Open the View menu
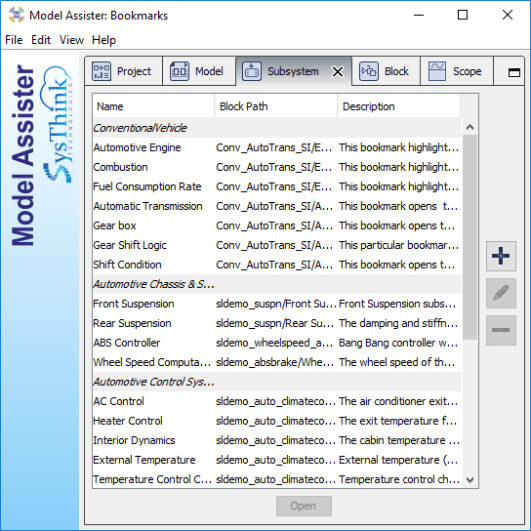The height and width of the screenshot is (531, 531). 71,40
